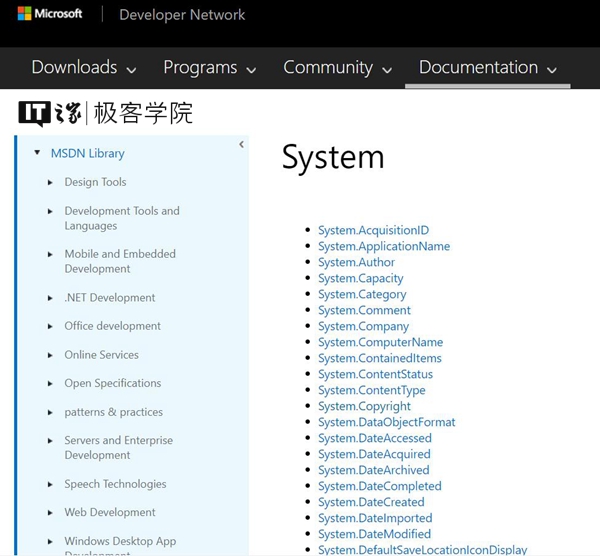The height and width of the screenshot is (556, 600).
Task: Open the System.DateAcquired link
Action: 374,454
